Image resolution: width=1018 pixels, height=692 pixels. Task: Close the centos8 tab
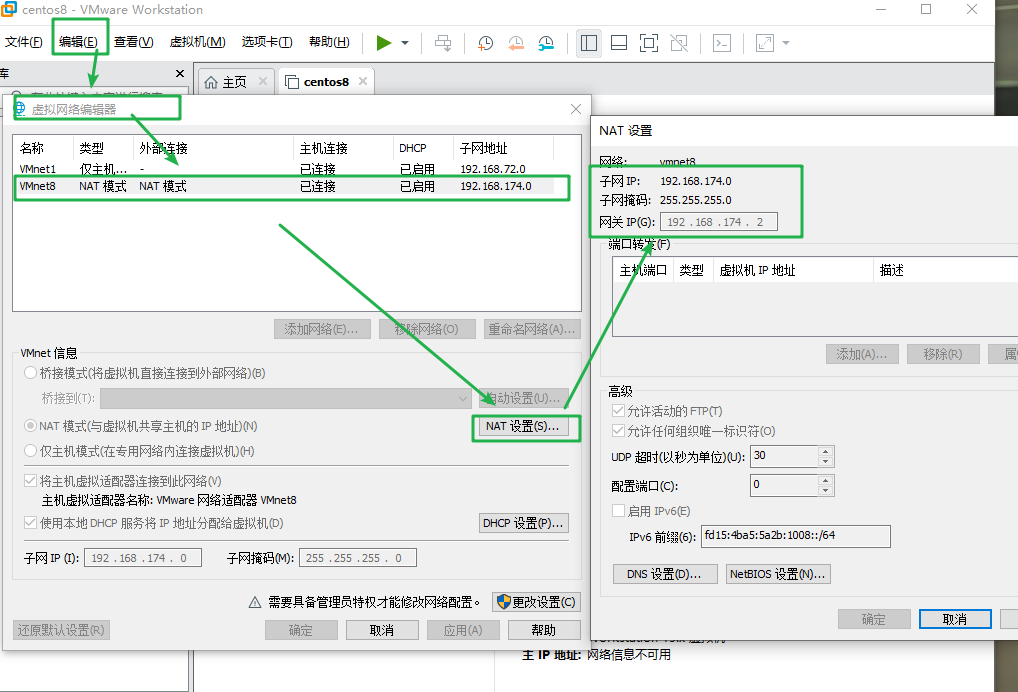[363, 81]
